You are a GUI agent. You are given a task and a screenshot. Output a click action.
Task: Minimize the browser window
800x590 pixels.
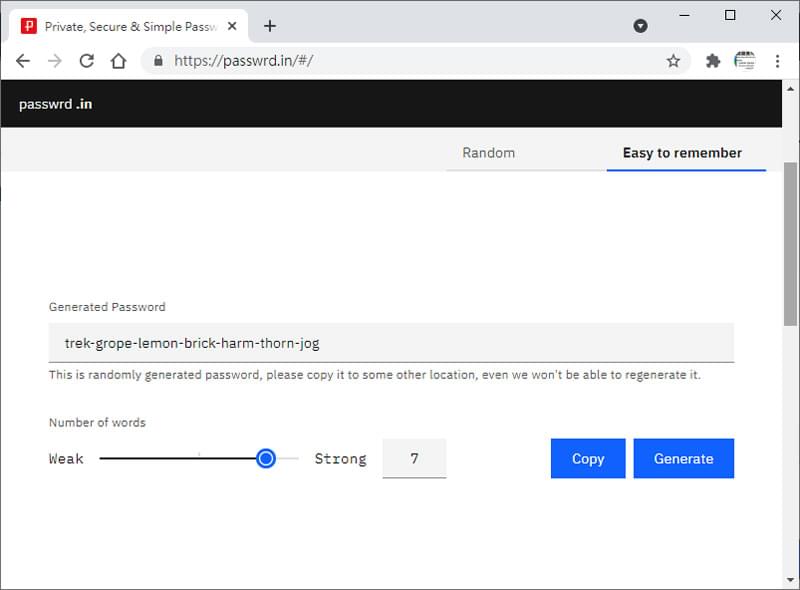(685, 15)
